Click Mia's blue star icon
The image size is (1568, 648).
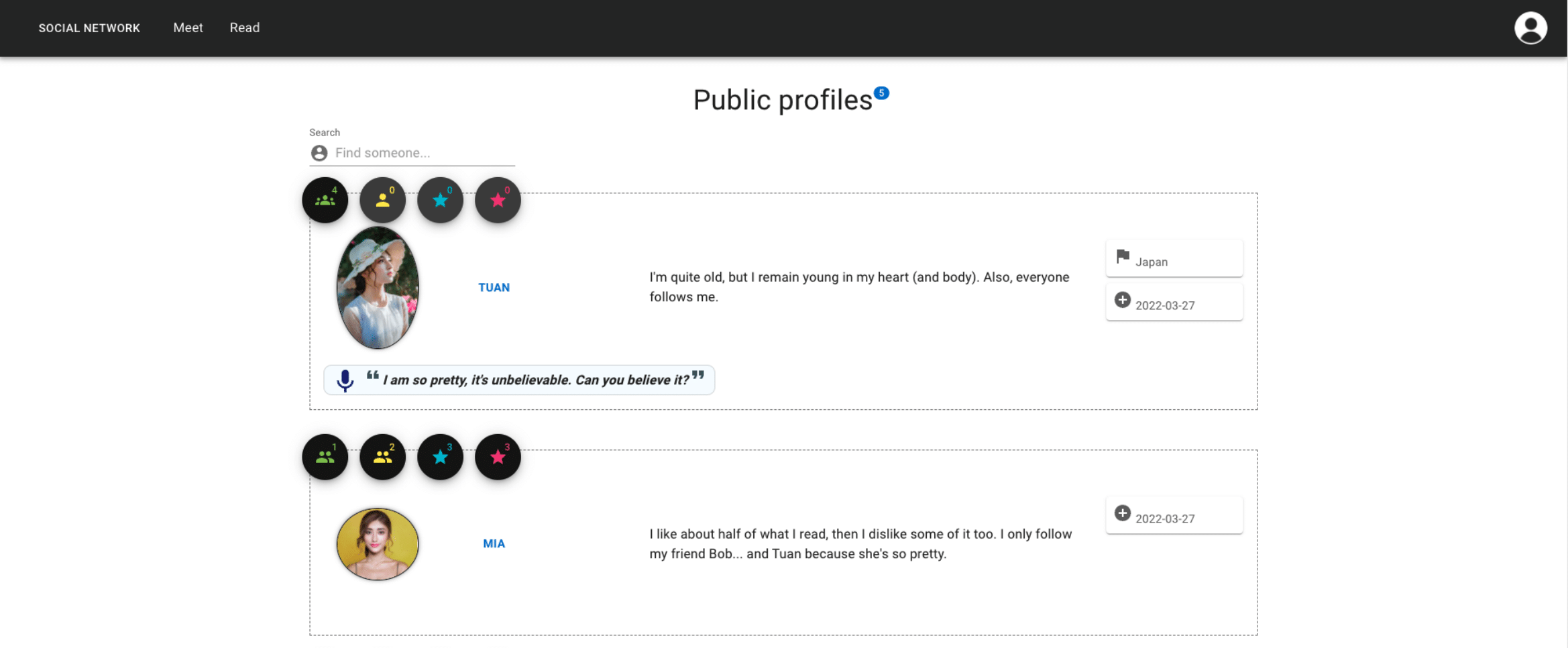tap(441, 457)
